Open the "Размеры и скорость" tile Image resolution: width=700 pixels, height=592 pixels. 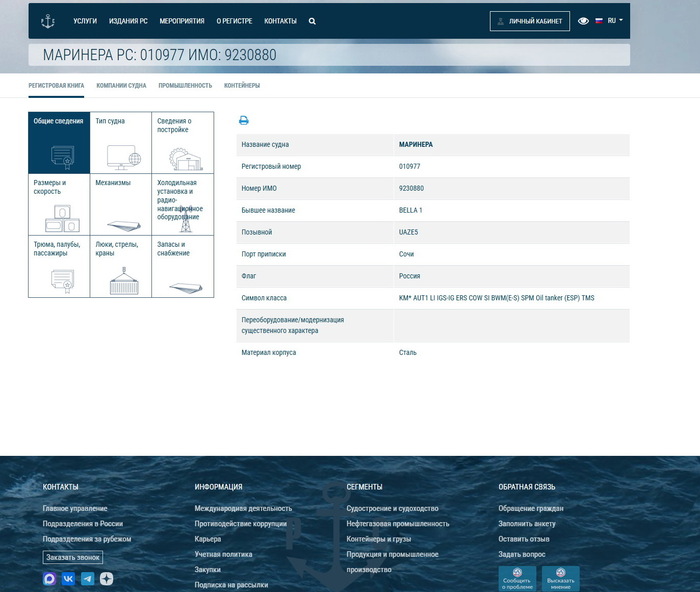coord(58,204)
